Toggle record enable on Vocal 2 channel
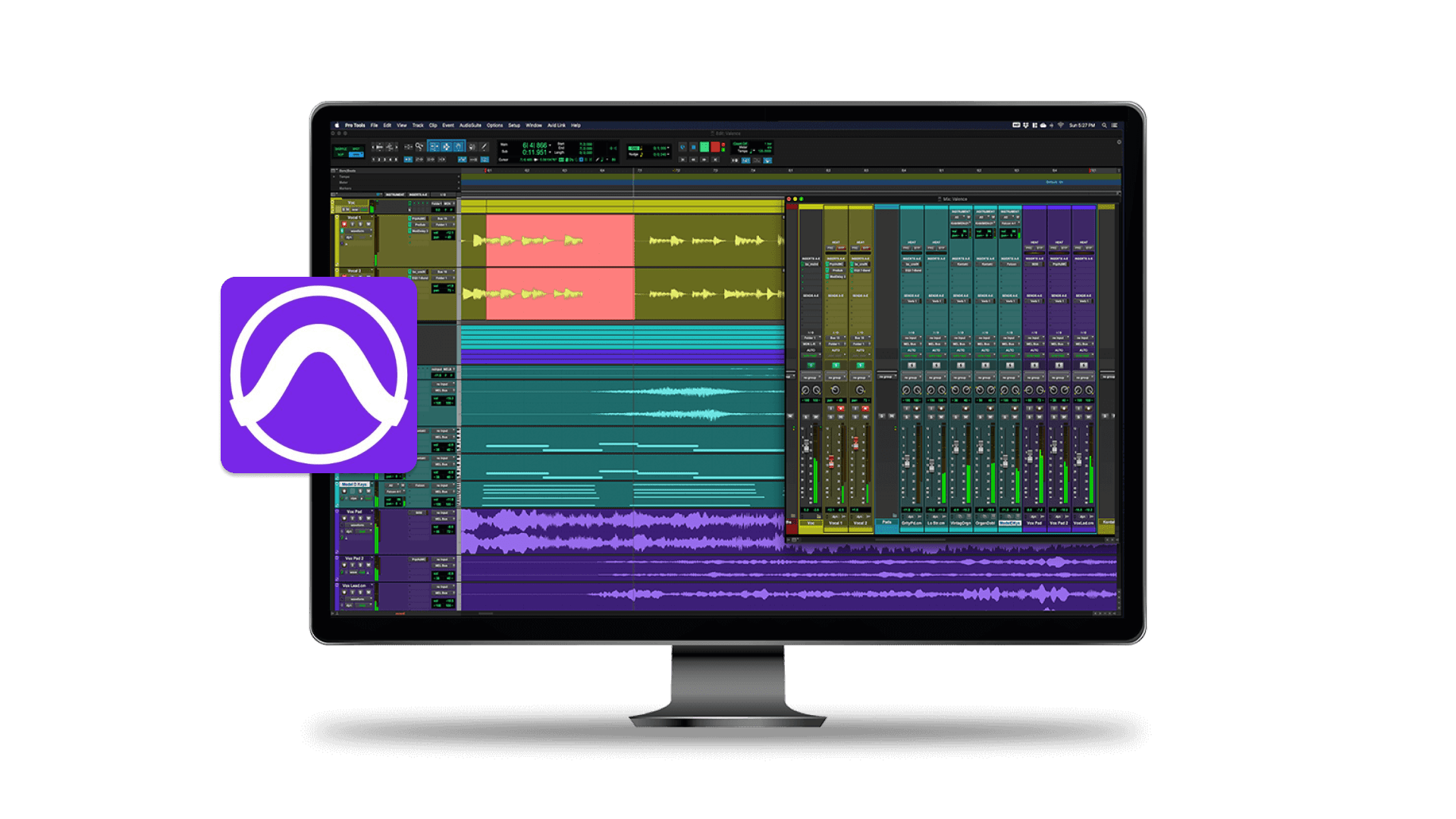Screen dimensions: 1456x819 pos(865,409)
